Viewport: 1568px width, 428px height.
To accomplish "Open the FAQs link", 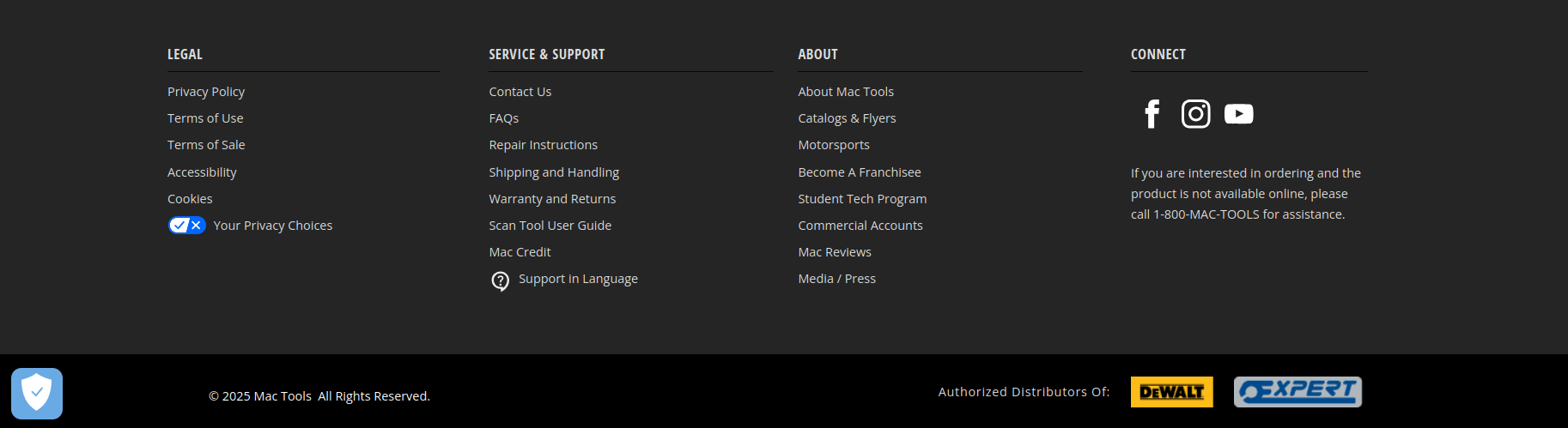I will (x=504, y=118).
